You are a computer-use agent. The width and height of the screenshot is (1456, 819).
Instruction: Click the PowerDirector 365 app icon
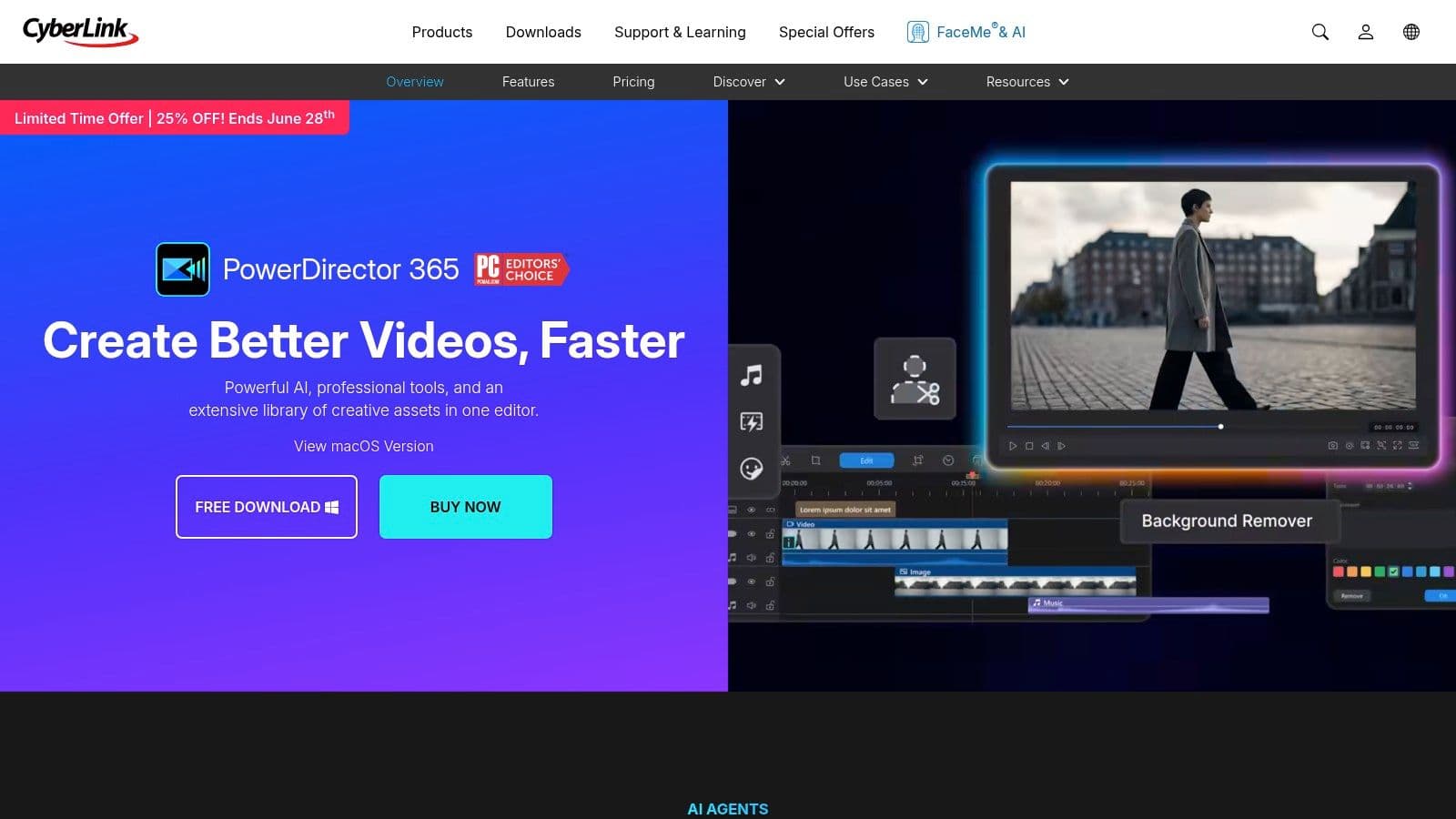pyautogui.click(x=183, y=269)
